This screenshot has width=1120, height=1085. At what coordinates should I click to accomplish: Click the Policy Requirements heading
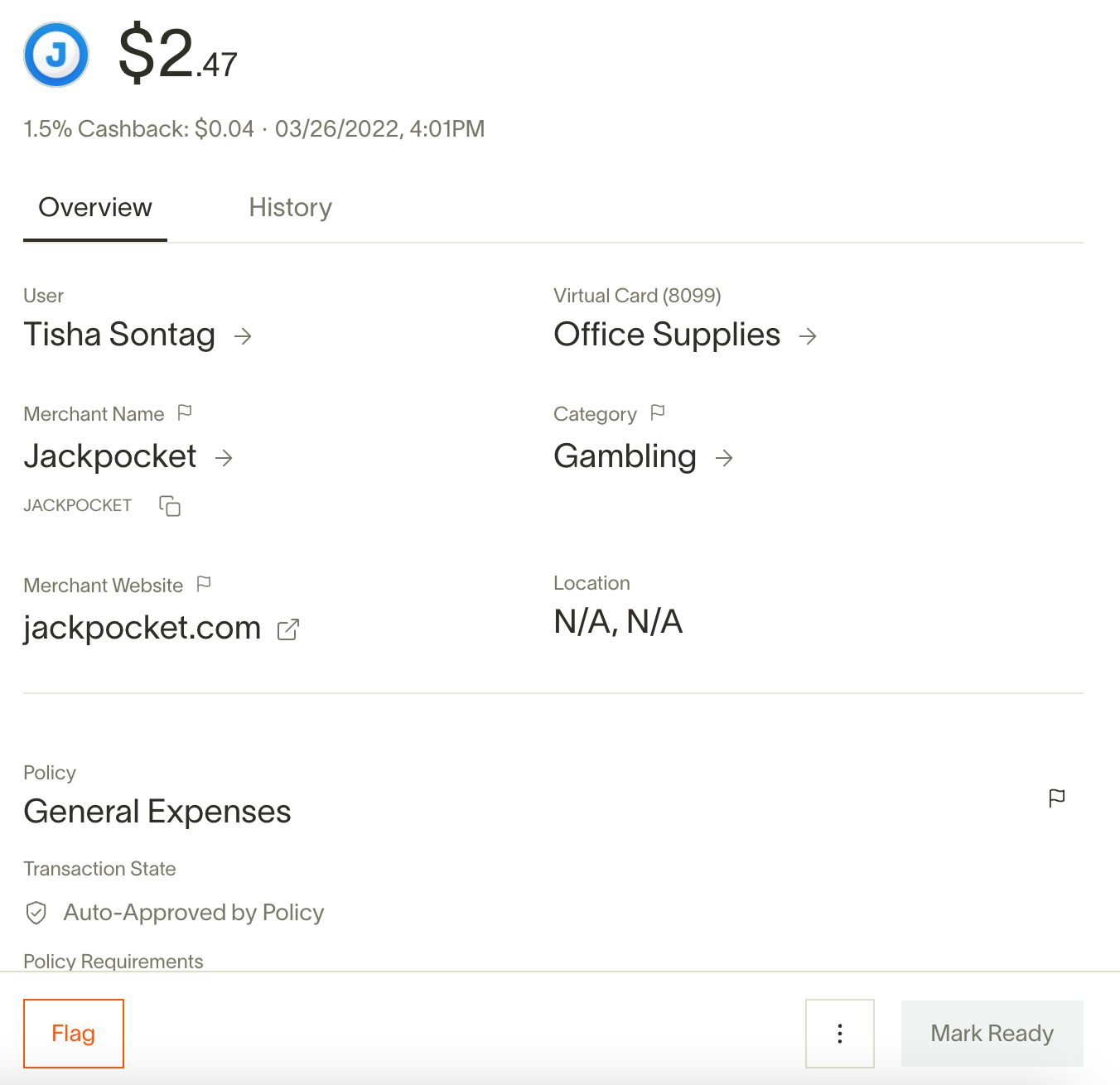coord(113,962)
